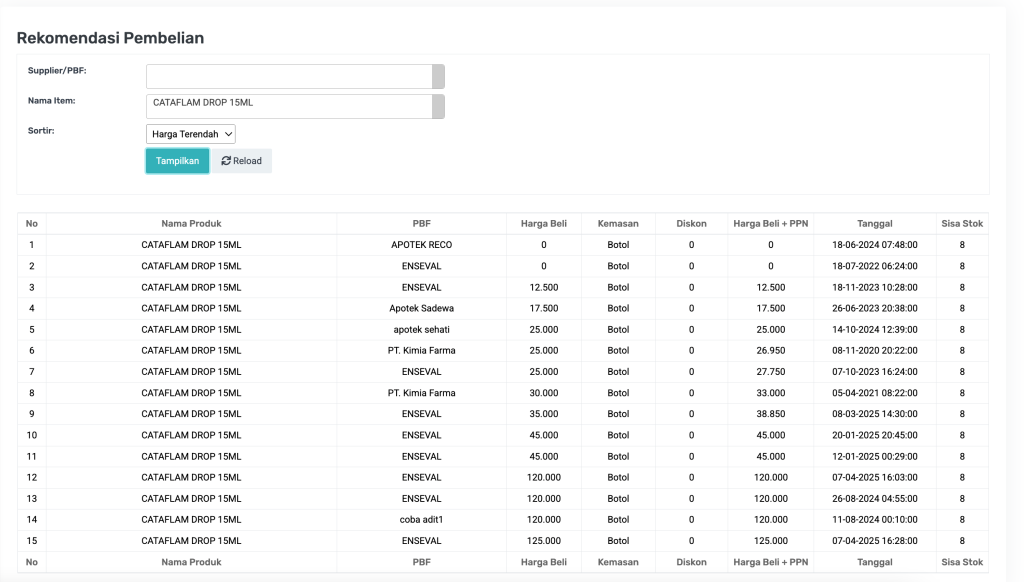1024x582 pixels.
Task: Select the coba adit1 PBF cell
Action: pos(421,519)
